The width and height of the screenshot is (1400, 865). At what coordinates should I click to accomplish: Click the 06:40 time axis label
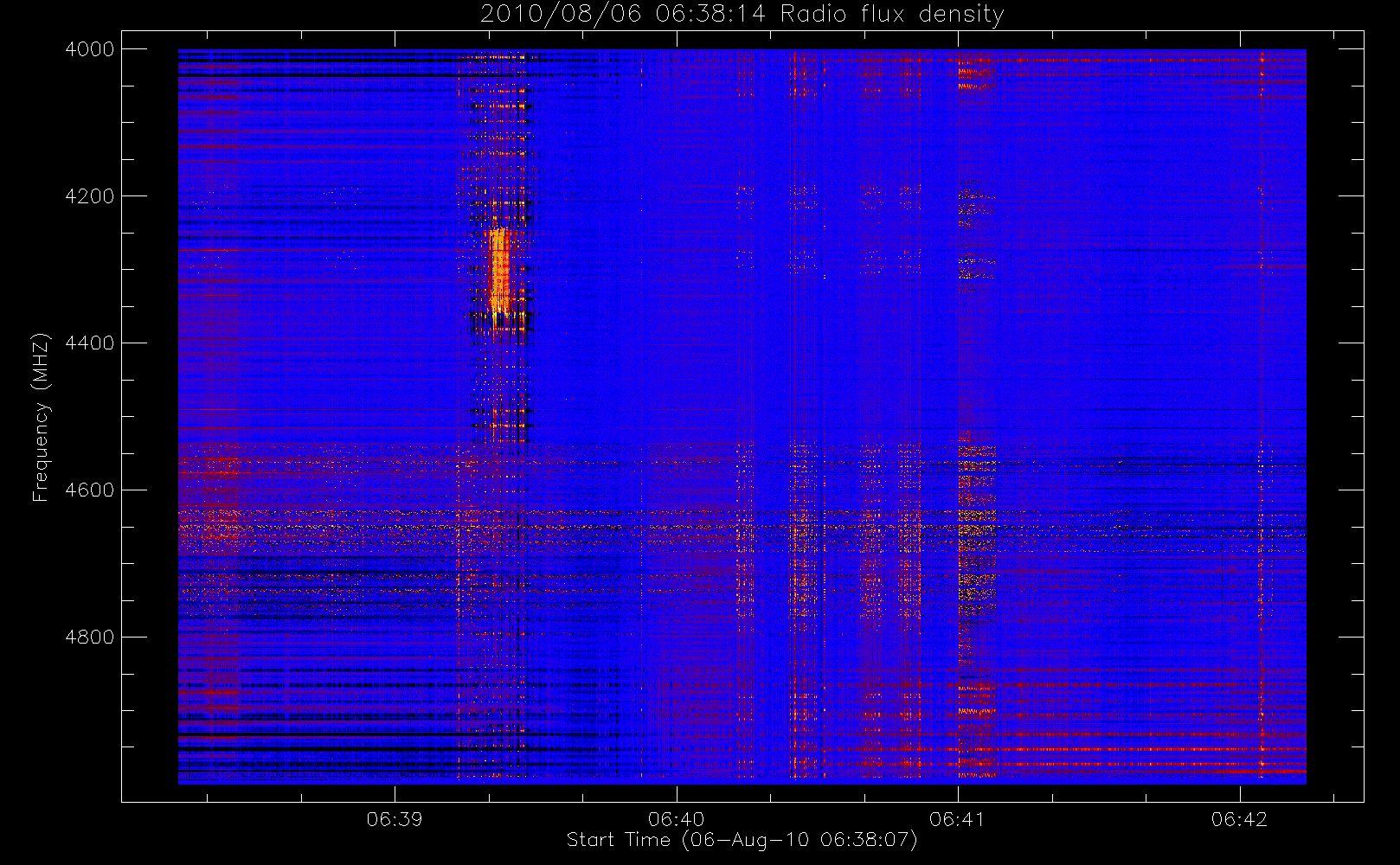[x=676, y=819]
